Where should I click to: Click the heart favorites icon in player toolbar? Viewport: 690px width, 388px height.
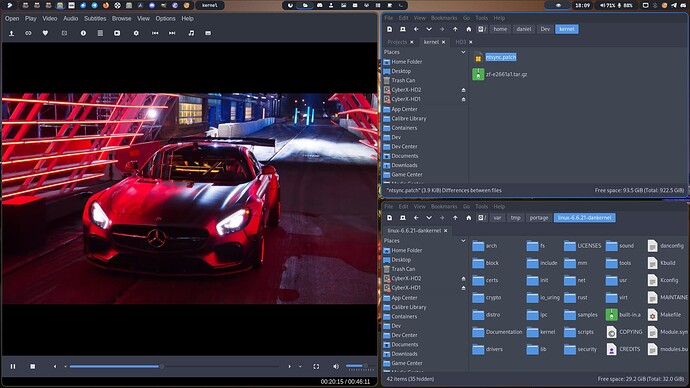(45, 33)
